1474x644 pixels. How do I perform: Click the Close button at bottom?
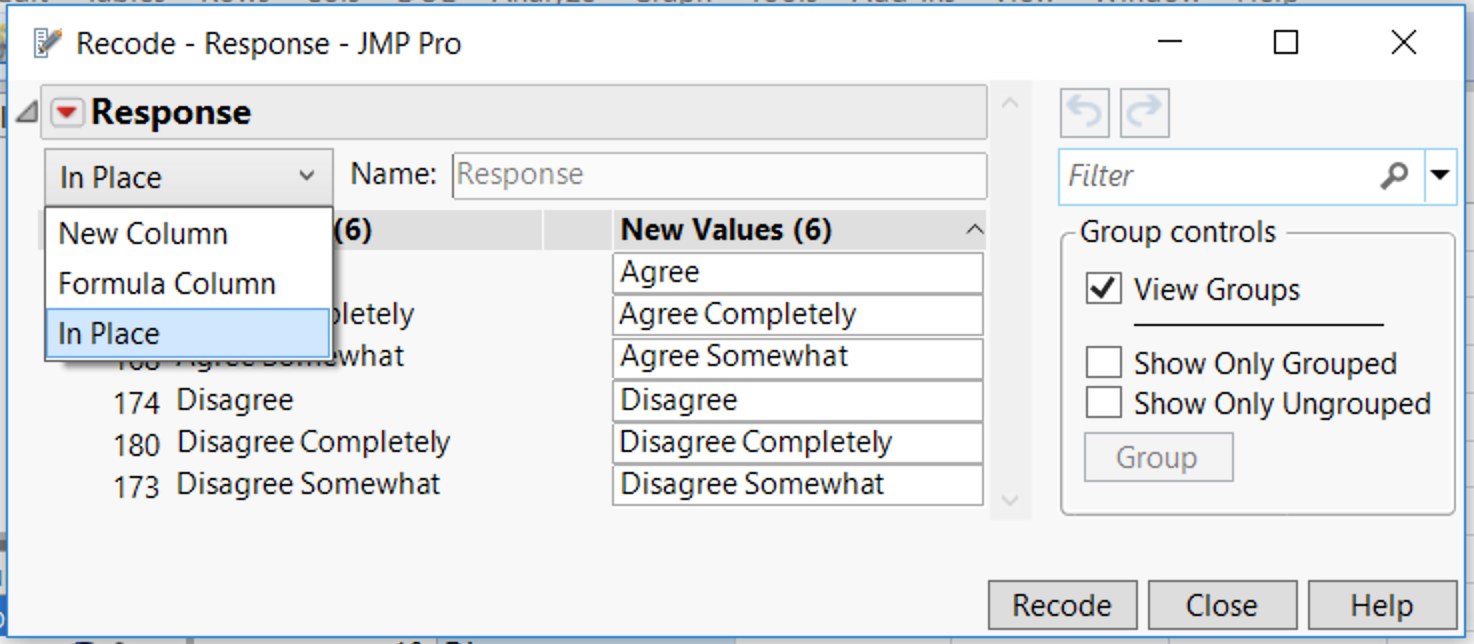pyautogui.click(x=1221, y=605)
